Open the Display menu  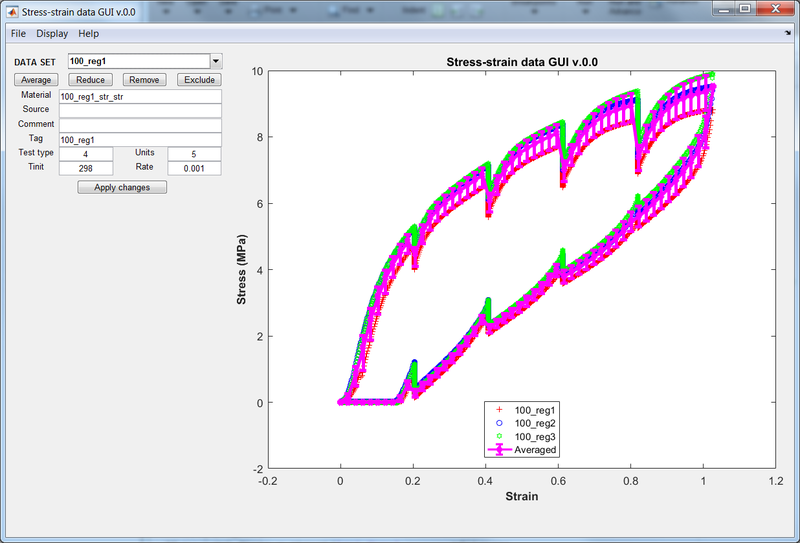pos(52,34)
